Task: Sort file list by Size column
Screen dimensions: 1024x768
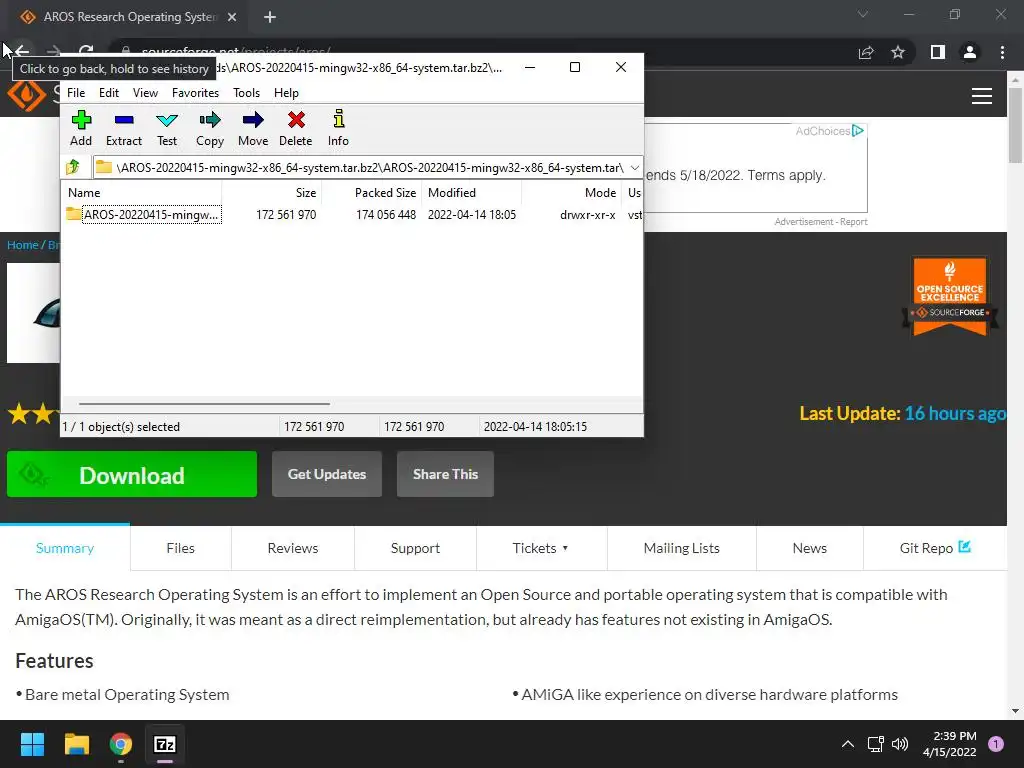Action: point(272,193)
